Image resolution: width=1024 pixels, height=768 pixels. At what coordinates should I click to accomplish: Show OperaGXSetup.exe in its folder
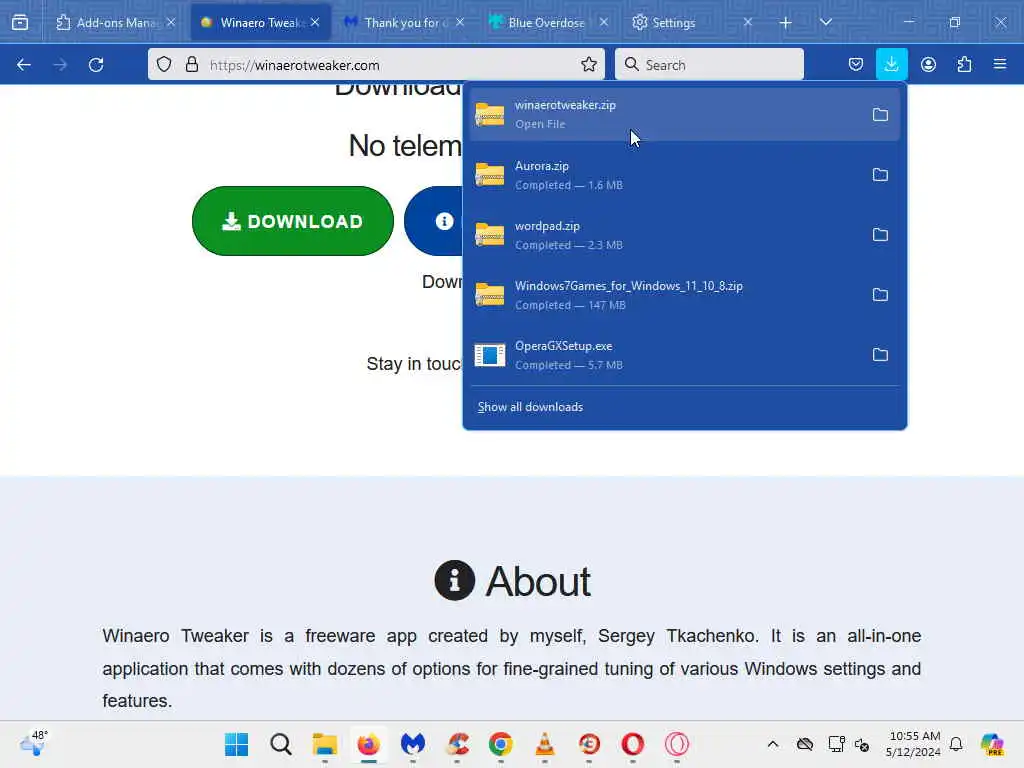880,355
